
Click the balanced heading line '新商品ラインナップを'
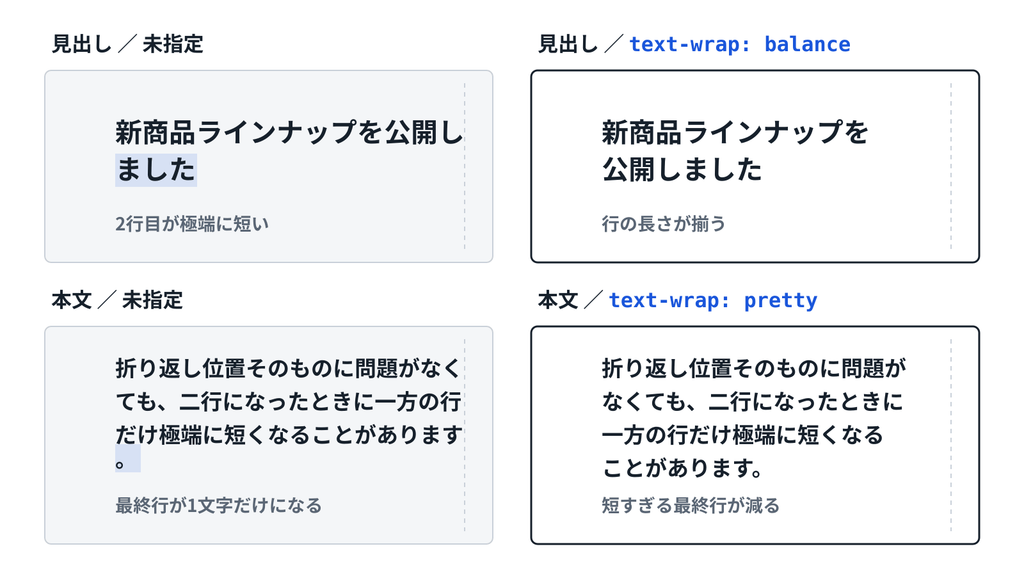734,133
